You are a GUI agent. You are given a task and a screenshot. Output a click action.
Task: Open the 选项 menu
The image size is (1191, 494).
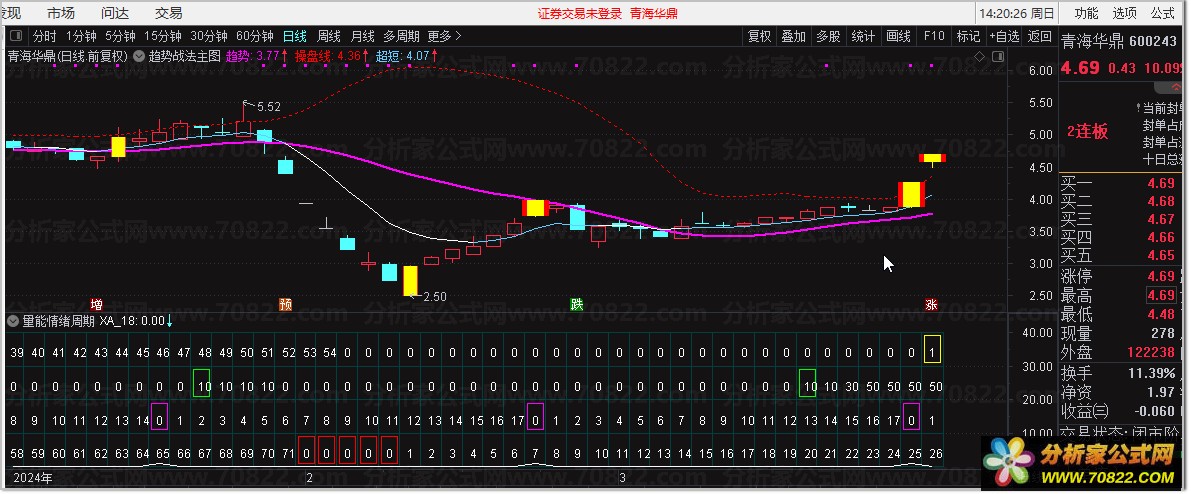[1125, 13]
